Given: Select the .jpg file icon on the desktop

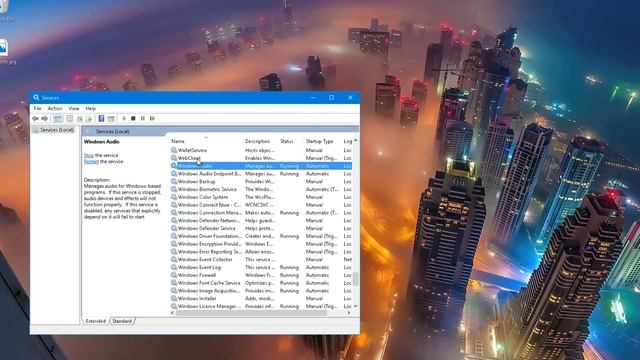Looking at the screenshot, I should (3, 48).
